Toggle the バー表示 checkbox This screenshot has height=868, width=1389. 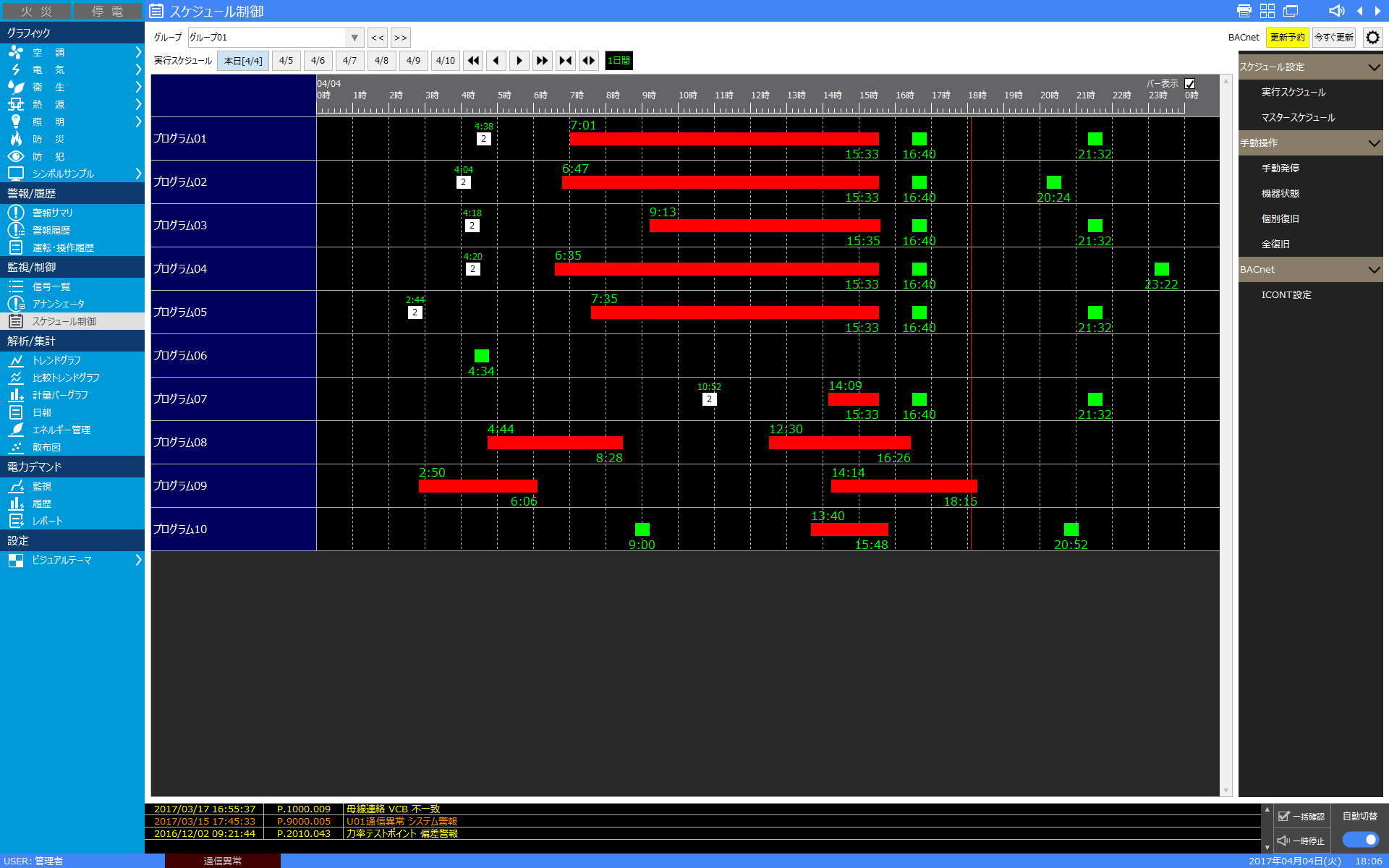click(1190, 84)
